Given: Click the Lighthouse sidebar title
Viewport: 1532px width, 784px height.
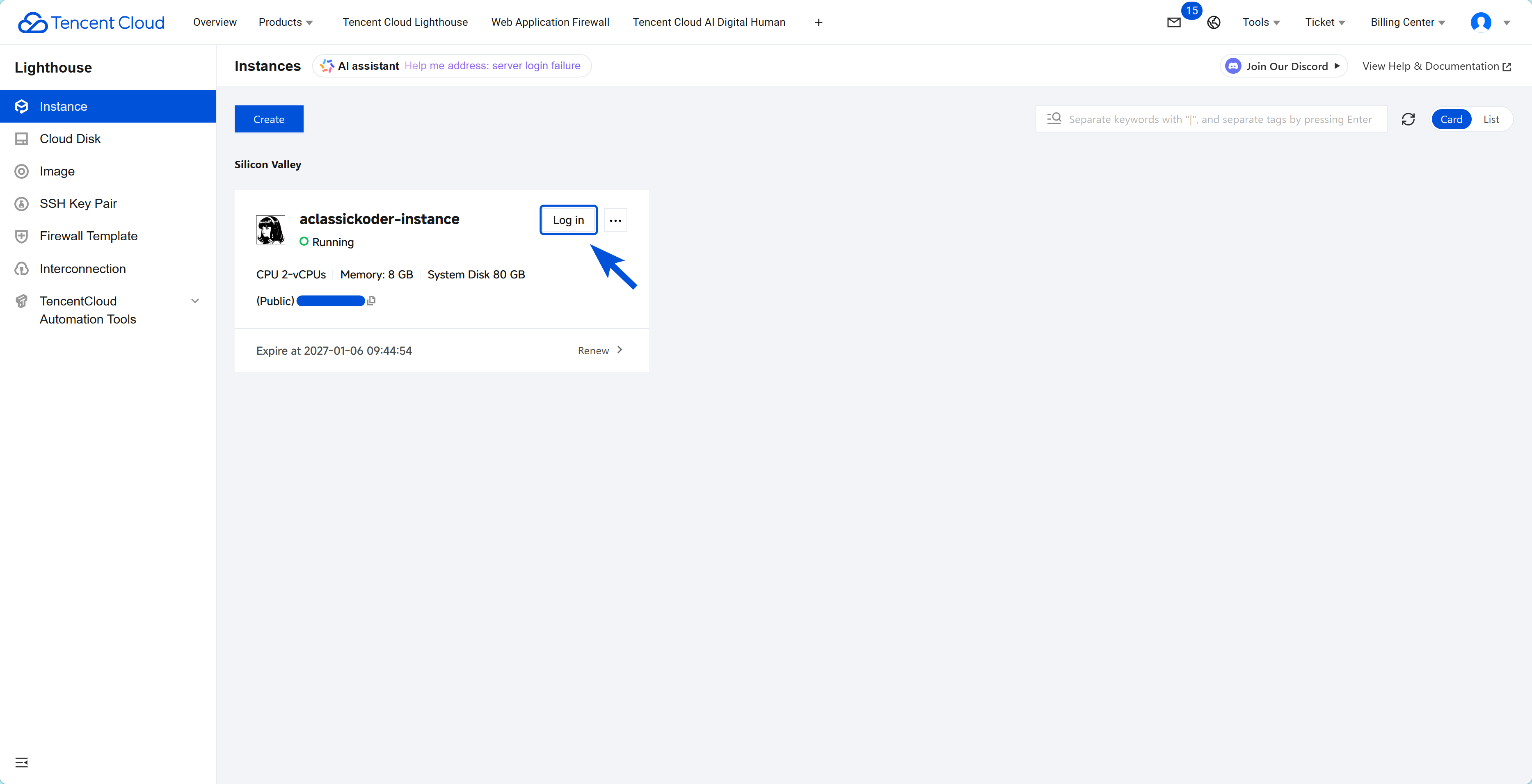Looking at the screenshot, I should (53, 68).
